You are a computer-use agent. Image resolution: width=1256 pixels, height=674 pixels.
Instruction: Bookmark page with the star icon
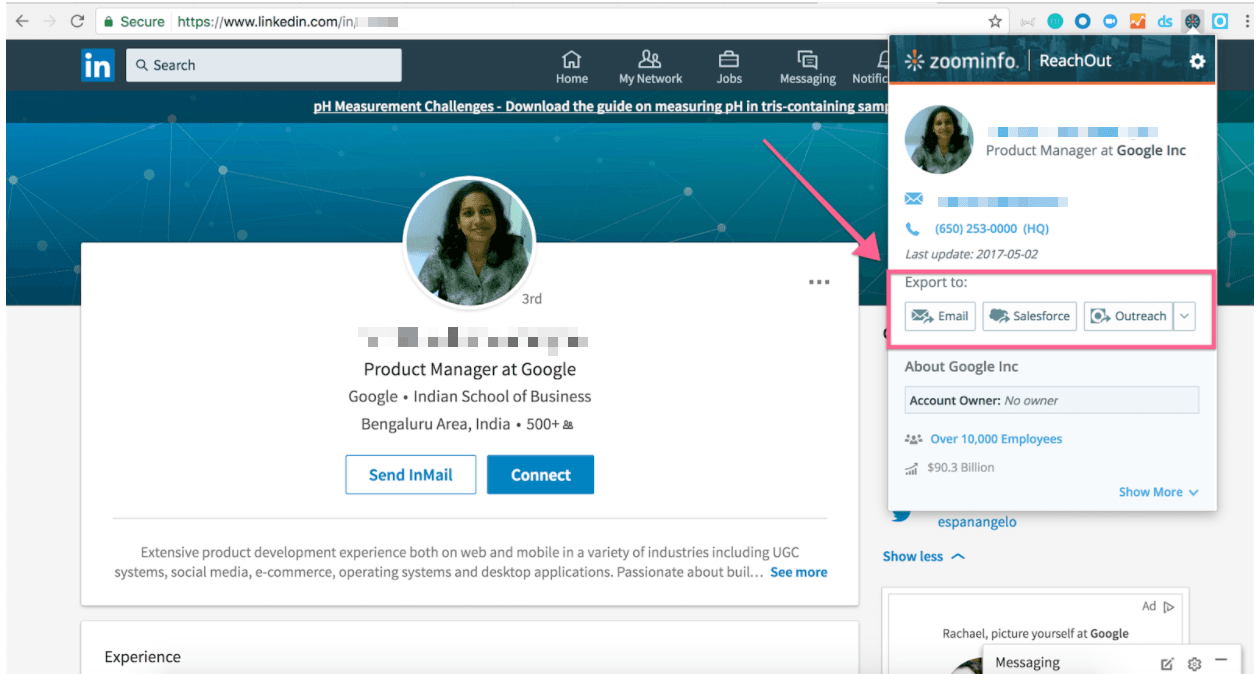995,21
